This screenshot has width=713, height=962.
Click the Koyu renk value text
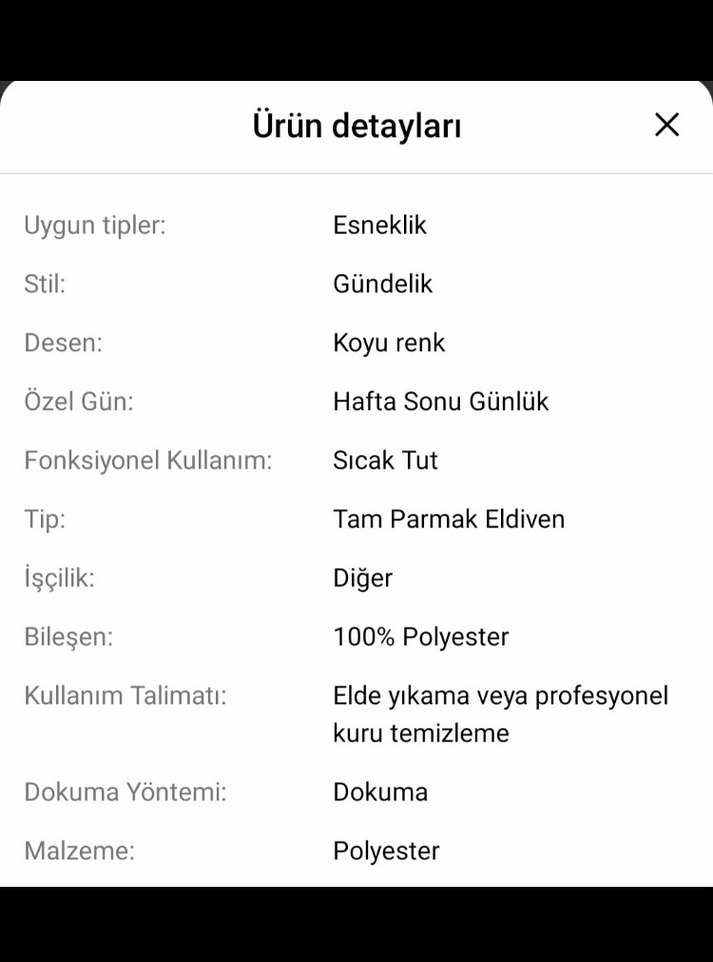pos(389,343)
